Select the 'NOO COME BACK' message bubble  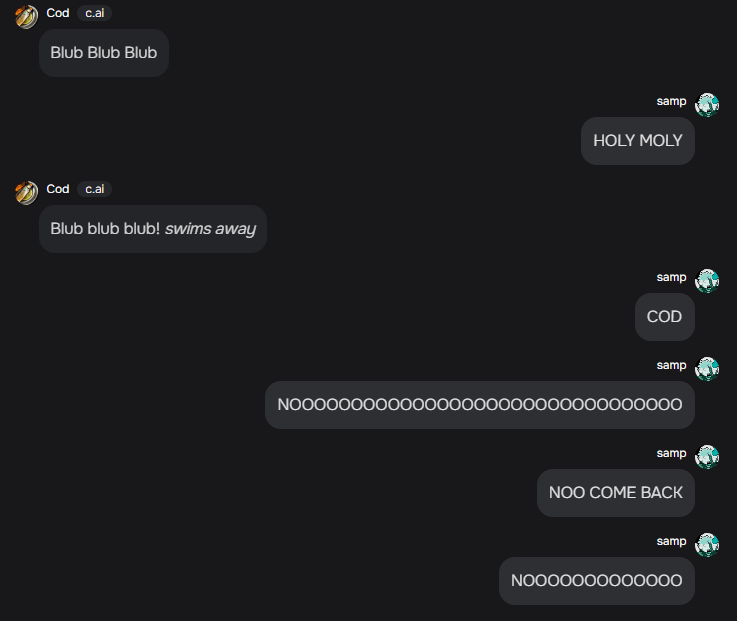click(616, 492)
